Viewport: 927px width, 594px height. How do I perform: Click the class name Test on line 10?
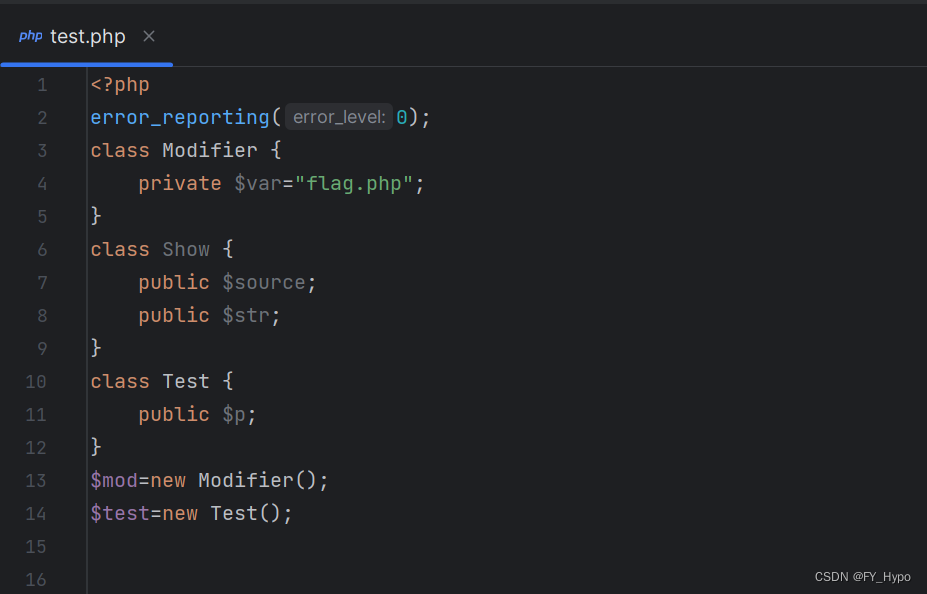(x=186, y=381)
